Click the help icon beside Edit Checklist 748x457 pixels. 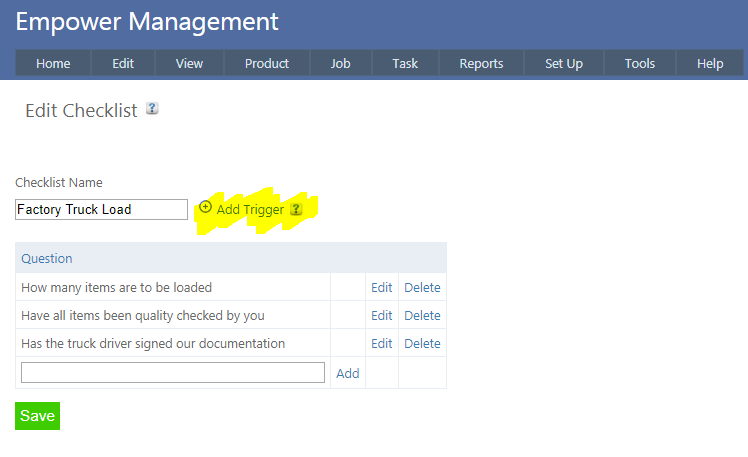(x=152, y=109)
